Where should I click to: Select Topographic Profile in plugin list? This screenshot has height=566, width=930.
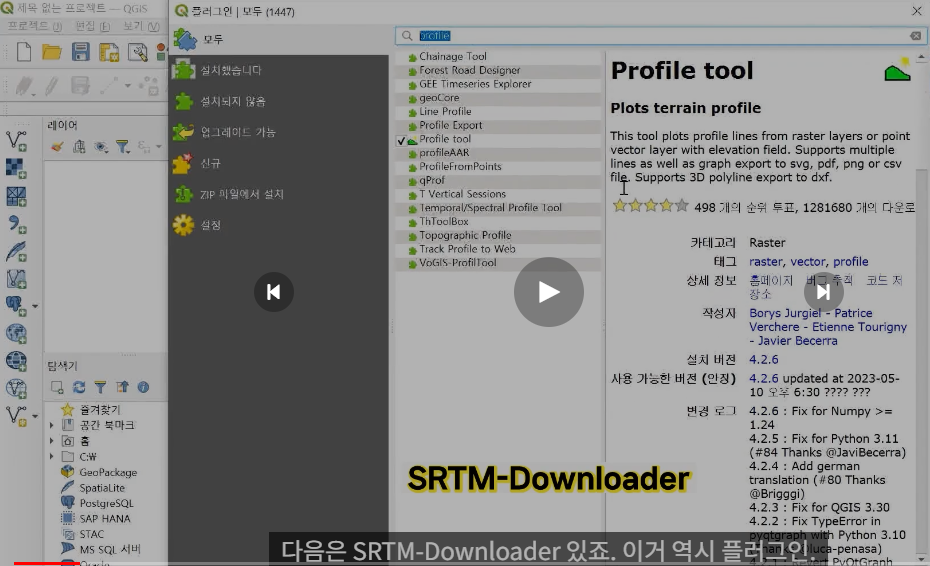pos(465,236)
